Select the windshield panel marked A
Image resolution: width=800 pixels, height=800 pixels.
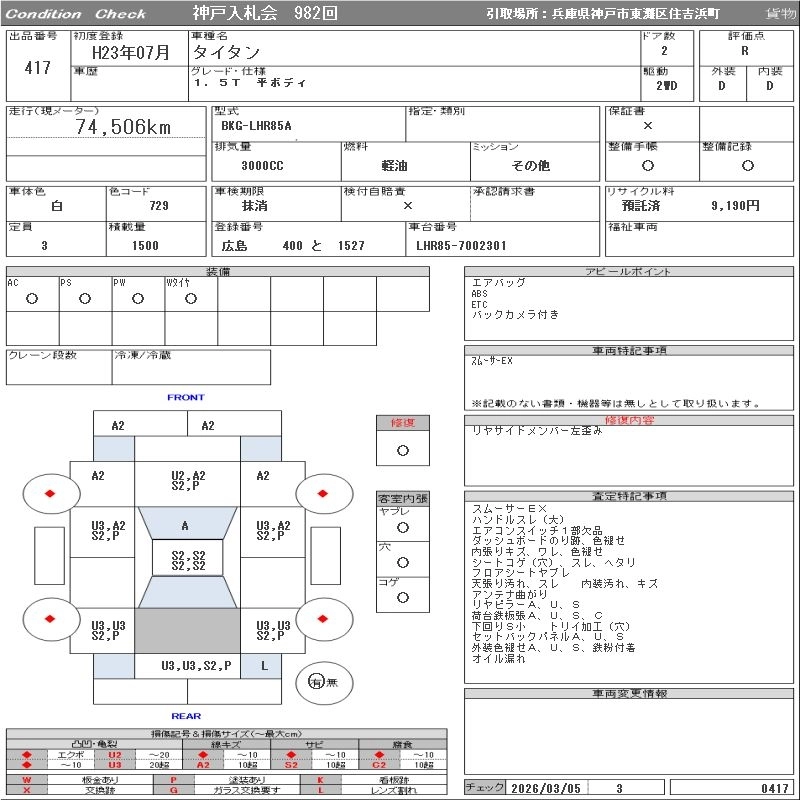[185, 525]
